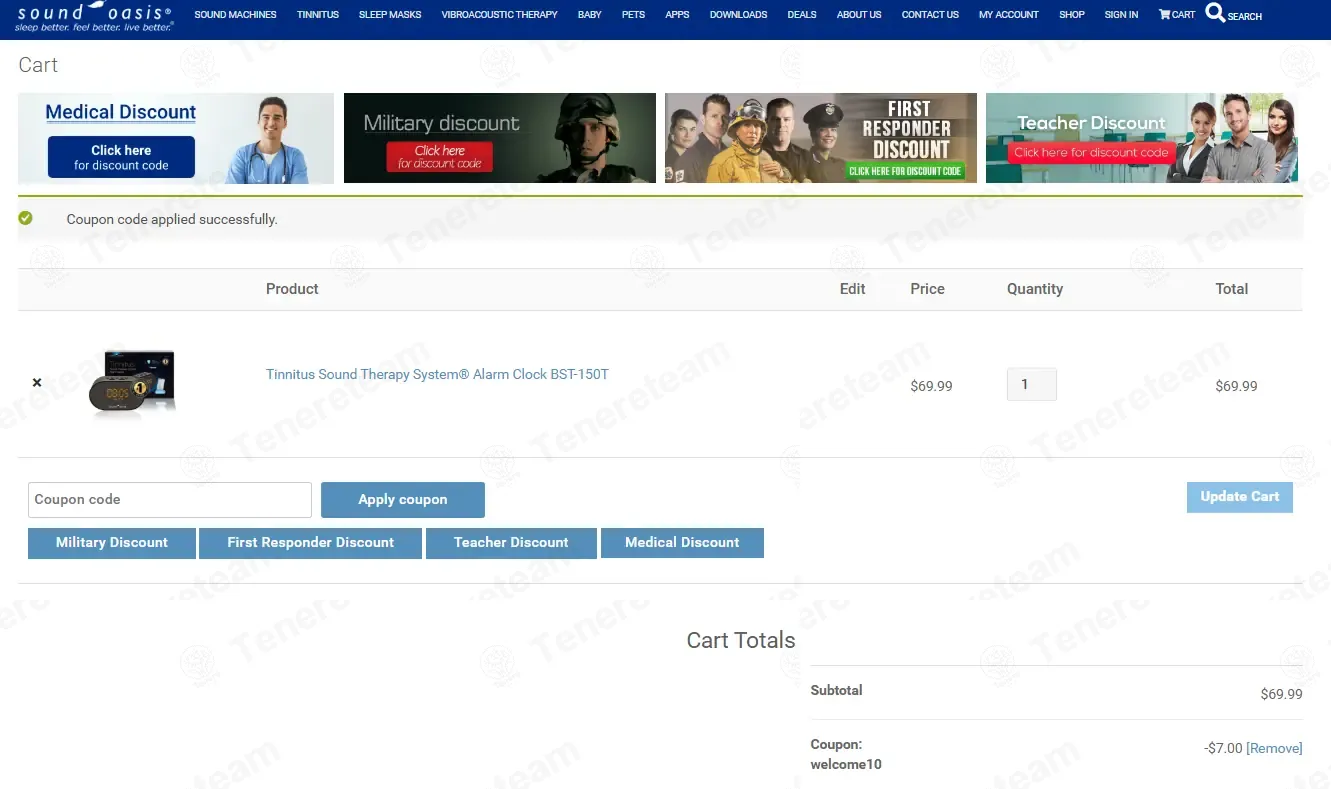Go to My Account

point(1009,15)
